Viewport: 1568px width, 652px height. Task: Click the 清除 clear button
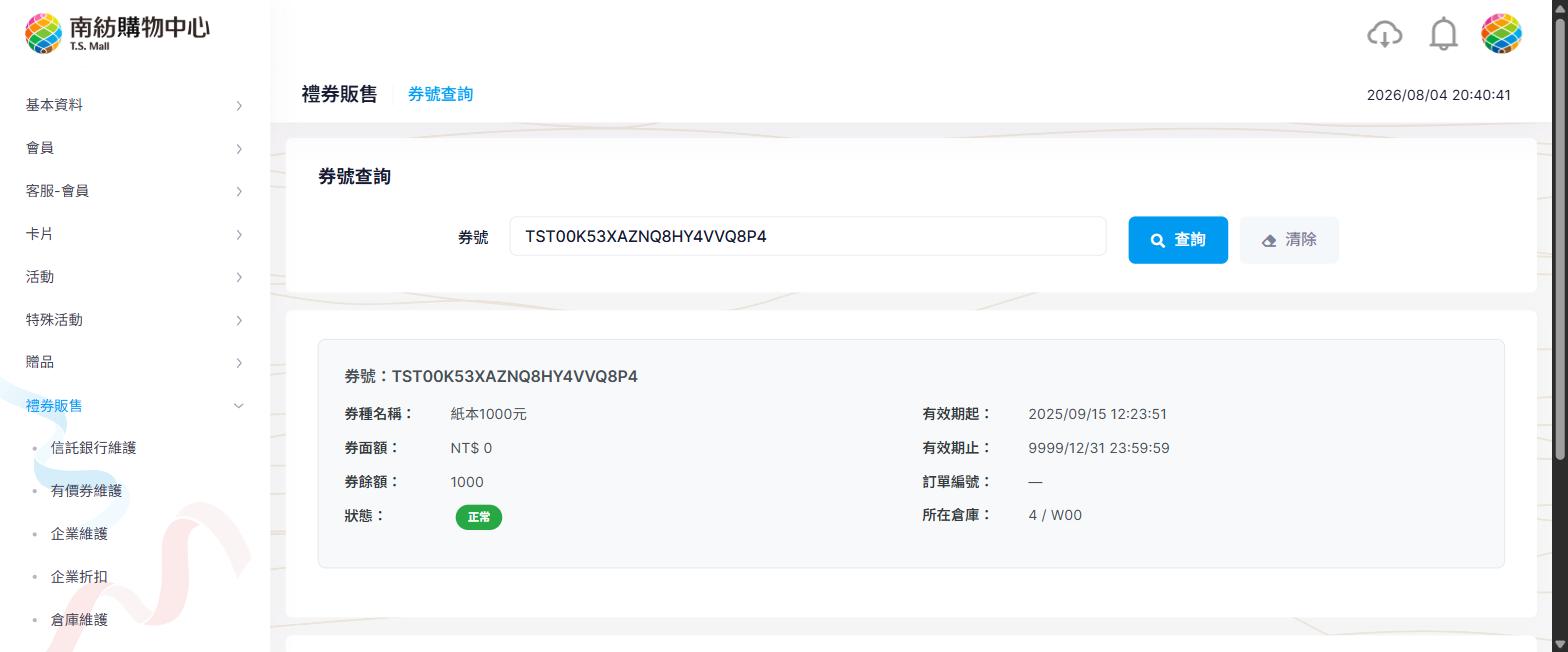1289,240
